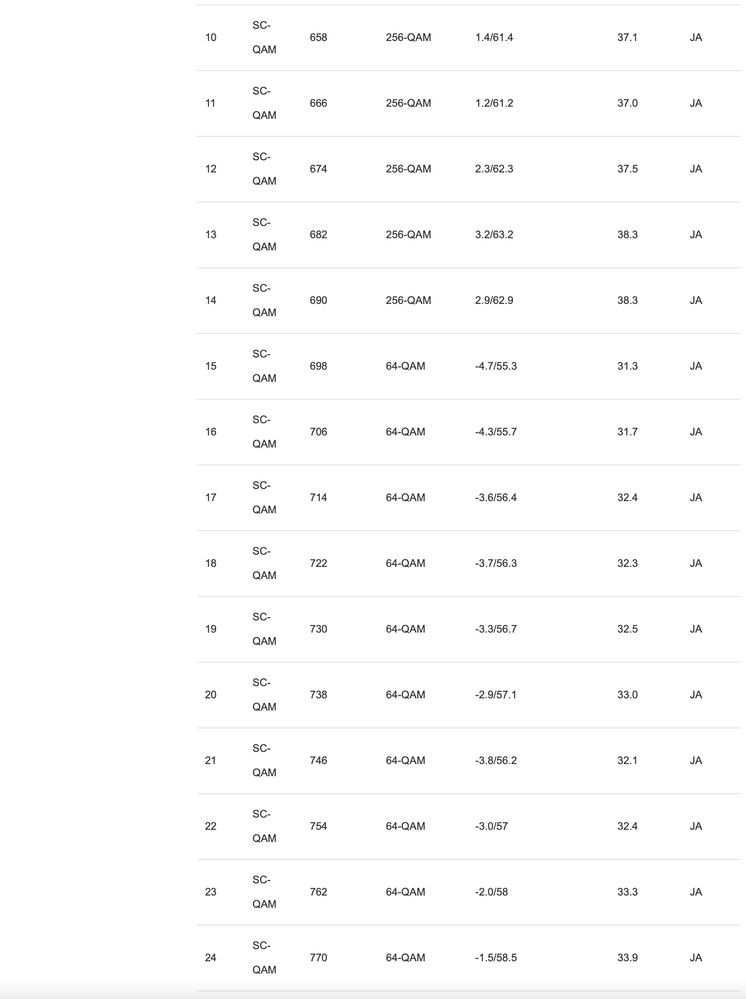The width and height of the screenshot is (746, 999).
Task: Select channel number 24 cell
Action: pos(210,958)
